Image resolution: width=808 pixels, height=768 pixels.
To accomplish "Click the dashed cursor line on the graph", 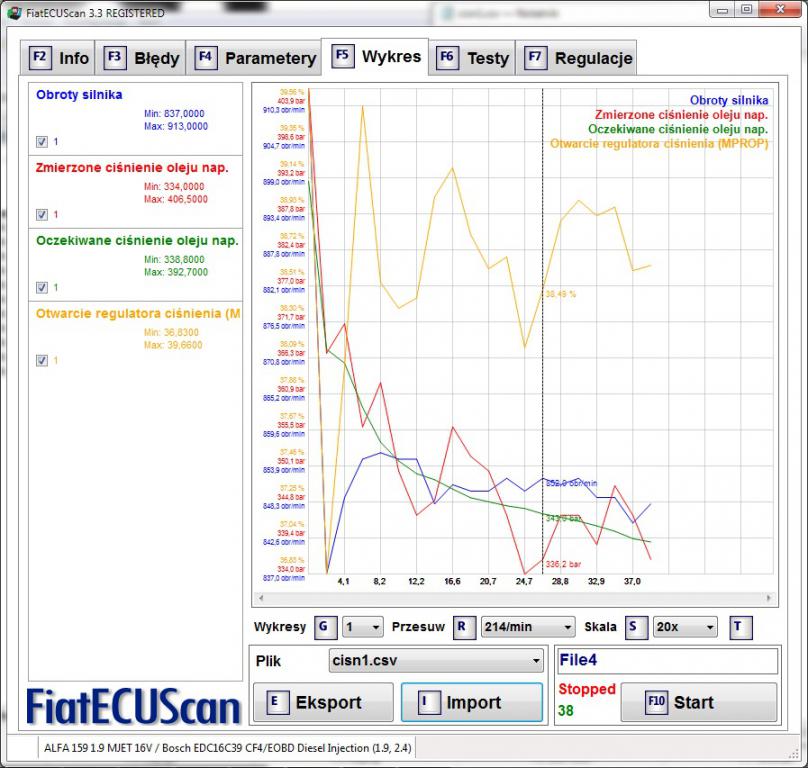I will pyautogui.click(x=542, y=330).
